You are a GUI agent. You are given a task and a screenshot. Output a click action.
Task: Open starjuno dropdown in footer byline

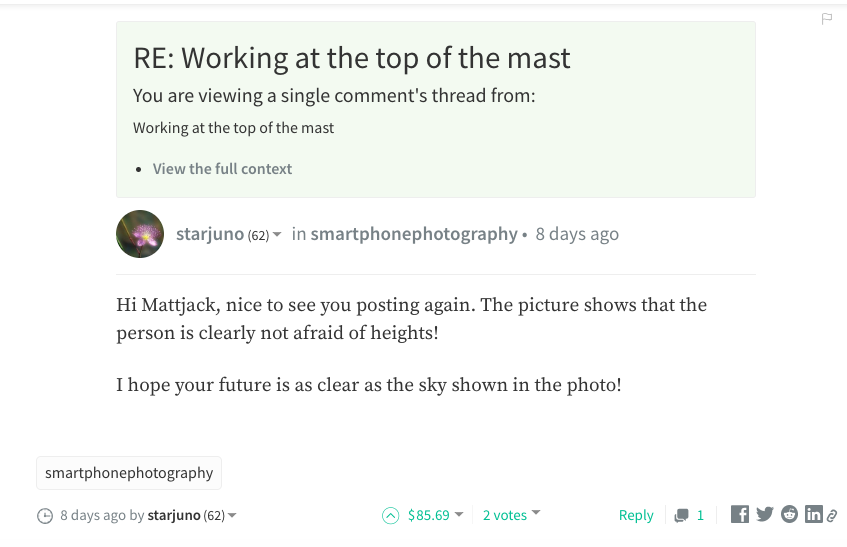pos(232,515)
